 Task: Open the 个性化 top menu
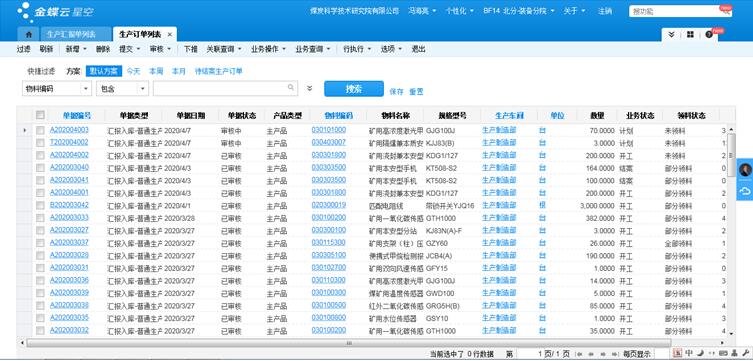(x=460, y=11)
